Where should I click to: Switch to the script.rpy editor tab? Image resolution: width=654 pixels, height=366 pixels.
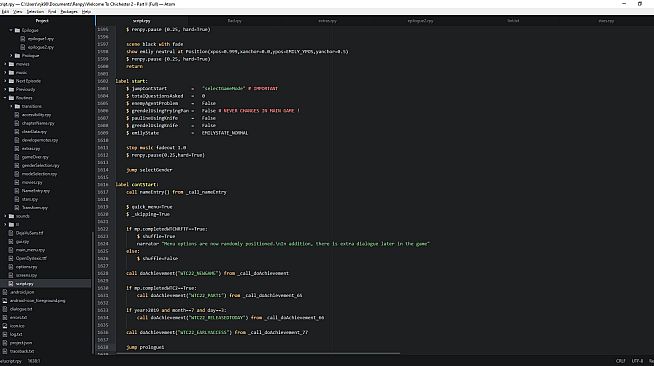pos(142,20)
